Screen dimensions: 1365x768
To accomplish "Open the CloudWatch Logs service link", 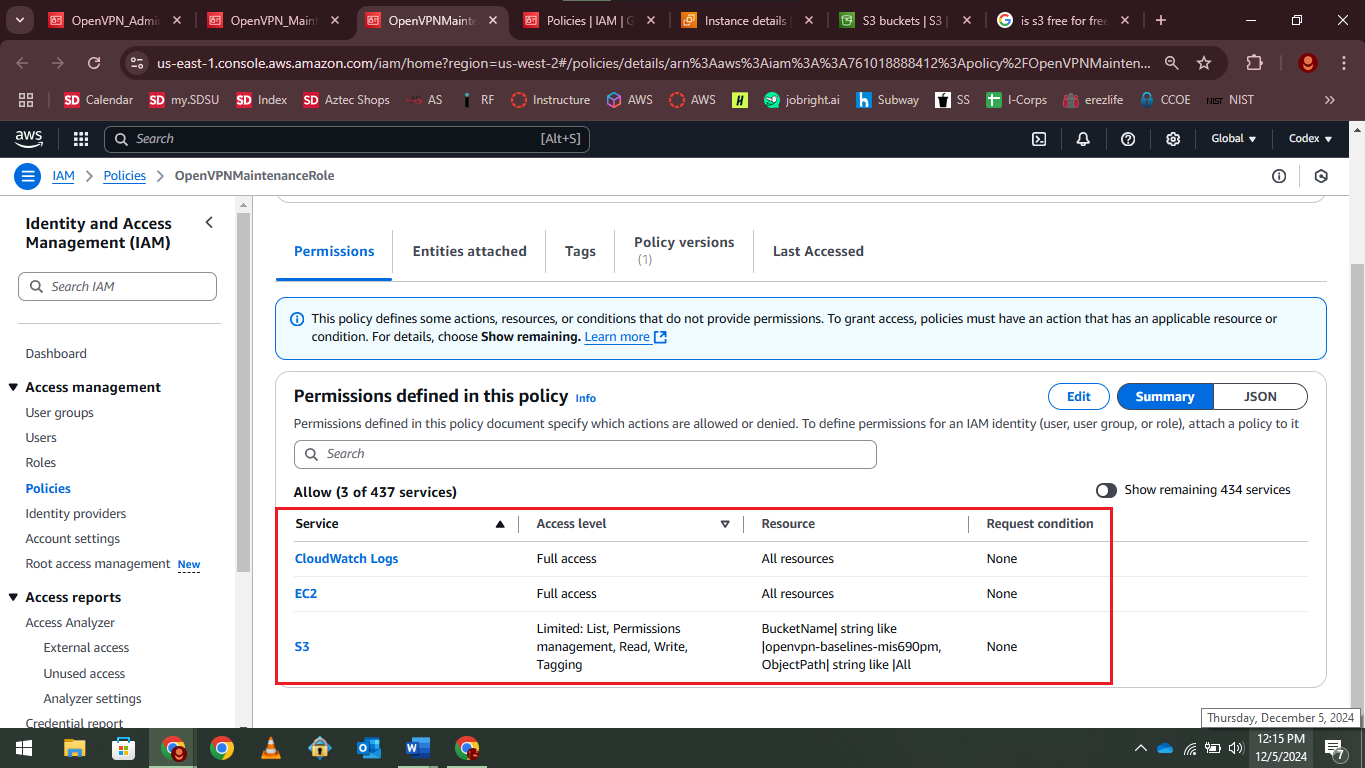I will click(346, 559).
